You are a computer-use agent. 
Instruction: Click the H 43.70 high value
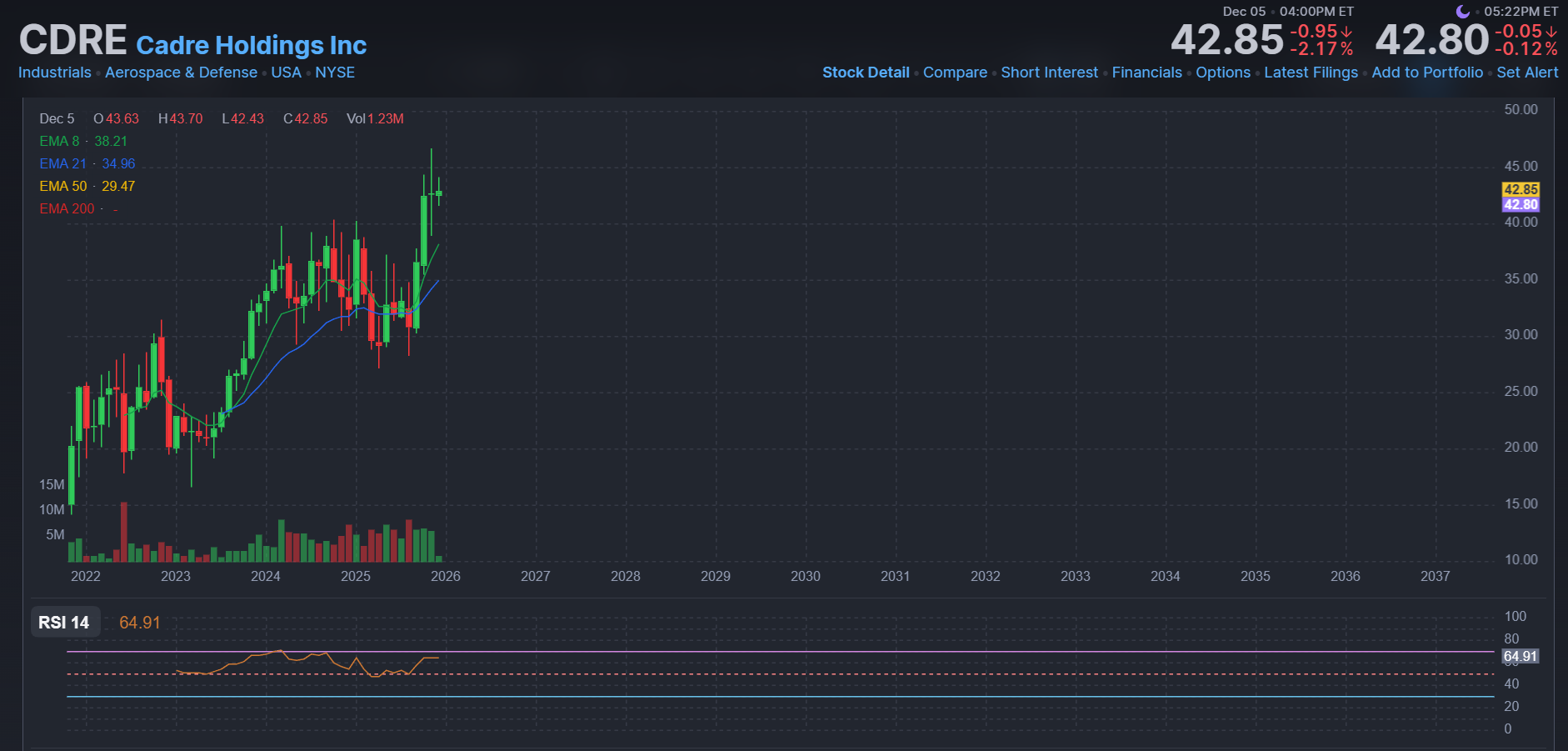(181, 119)
